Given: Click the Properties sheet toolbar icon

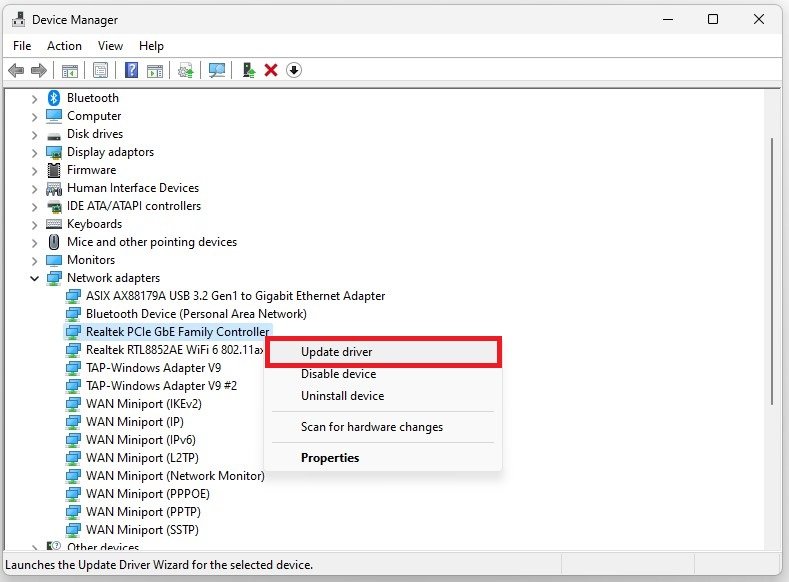Looking at the screenshot, I should (x=100, y=70).
